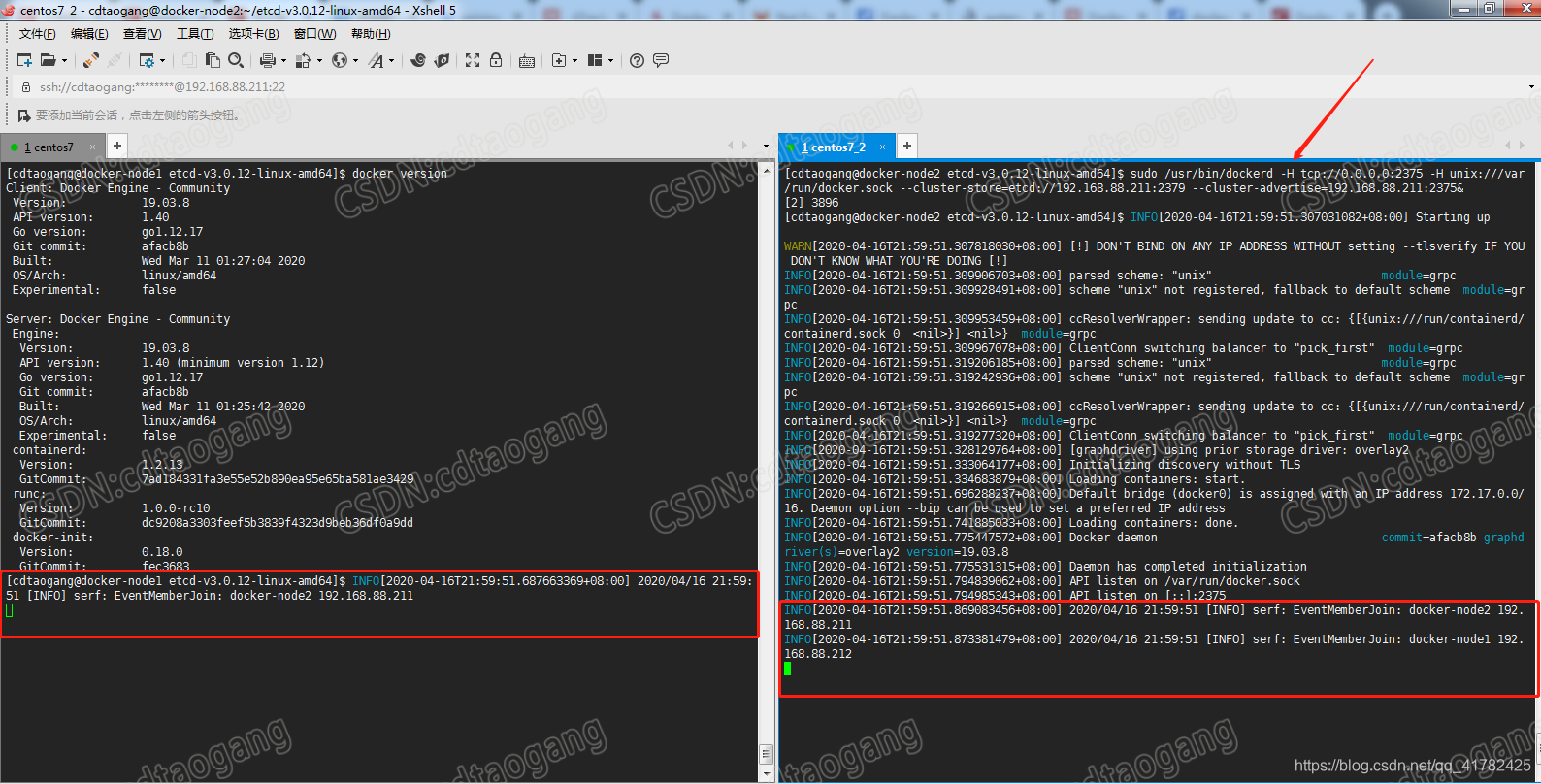Close the 1 centos7_2 tab
1541x784 pixels.
[883, 147]
